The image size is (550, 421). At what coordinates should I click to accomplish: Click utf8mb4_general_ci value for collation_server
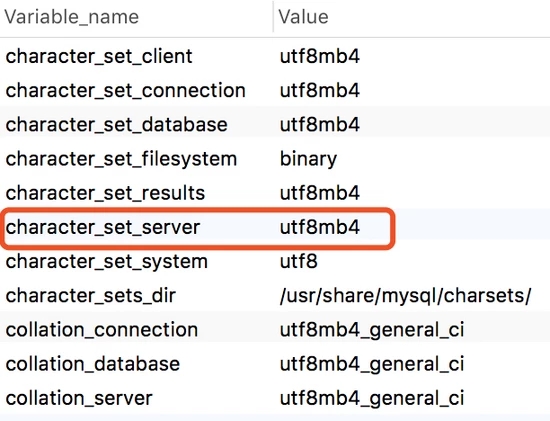pyautogui.click(x=372, y=398)
